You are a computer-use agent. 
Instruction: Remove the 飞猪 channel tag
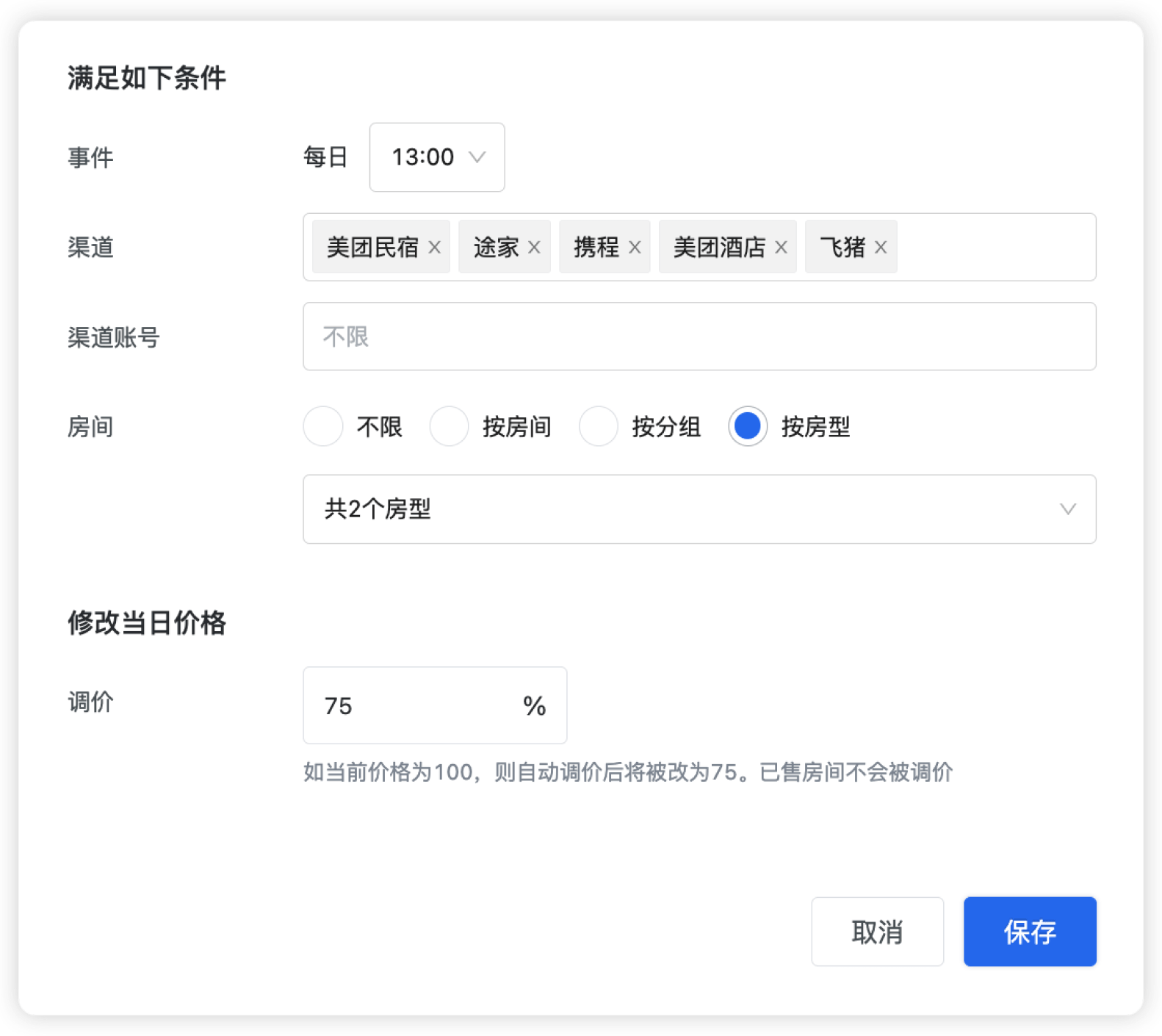tap(881, 248)
